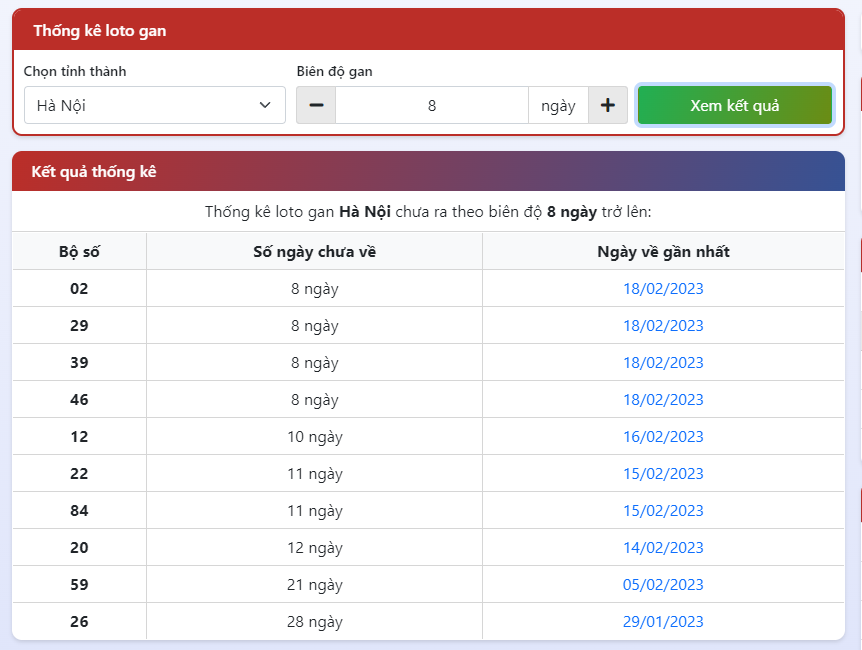
Task: Click the Xem kết quả button
Action: [734, 105]
